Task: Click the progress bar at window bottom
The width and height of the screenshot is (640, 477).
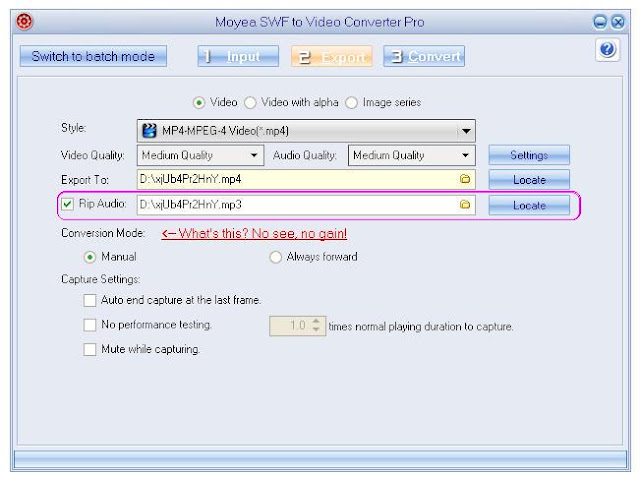Action: tap(320, 459)
